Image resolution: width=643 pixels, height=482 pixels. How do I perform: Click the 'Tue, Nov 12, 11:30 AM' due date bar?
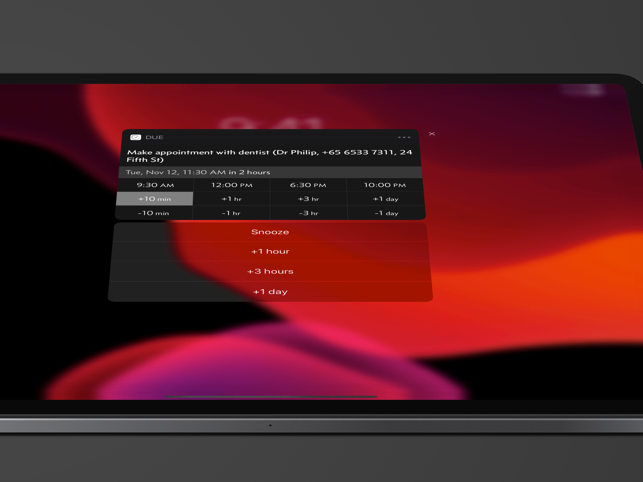click(x=270, y=172)
